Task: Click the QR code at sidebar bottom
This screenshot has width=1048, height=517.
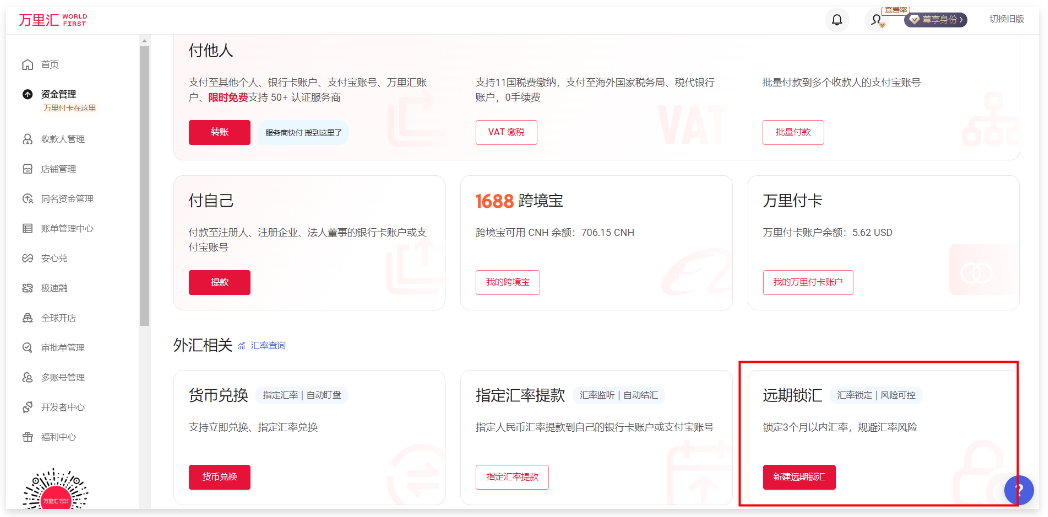Action: (x=56, y=491)
